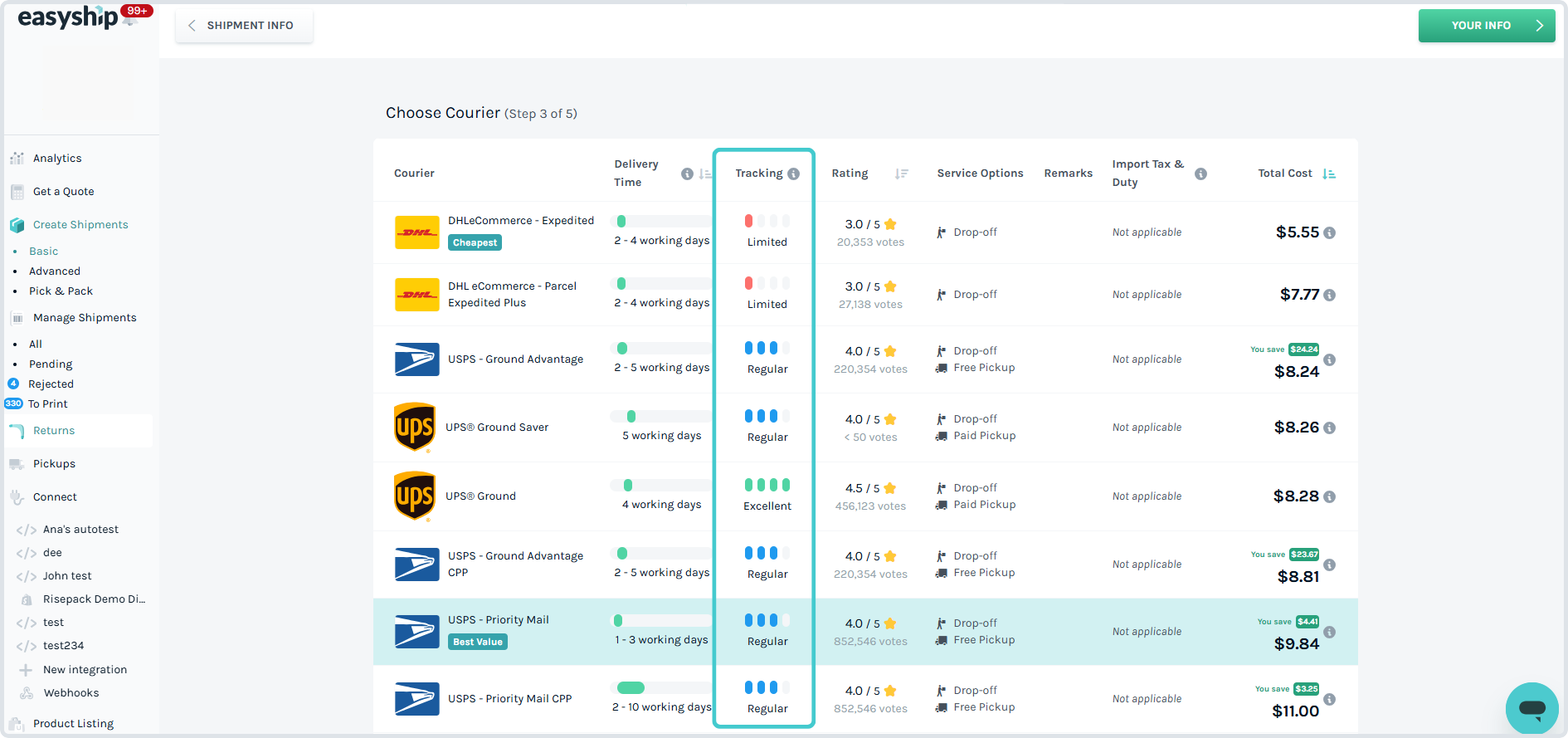
Task: Click the $8.81 cost info icon
Action: coord(1330,564)
